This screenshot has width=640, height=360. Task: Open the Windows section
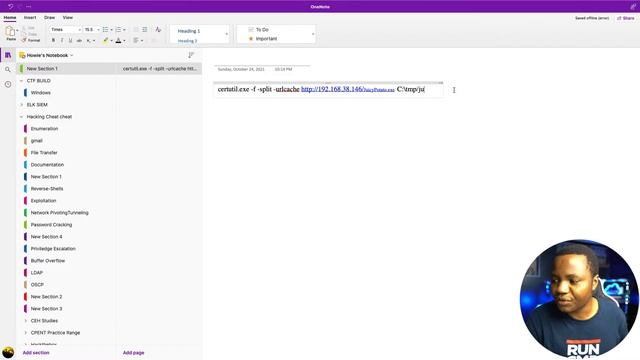tap(40, 93)
